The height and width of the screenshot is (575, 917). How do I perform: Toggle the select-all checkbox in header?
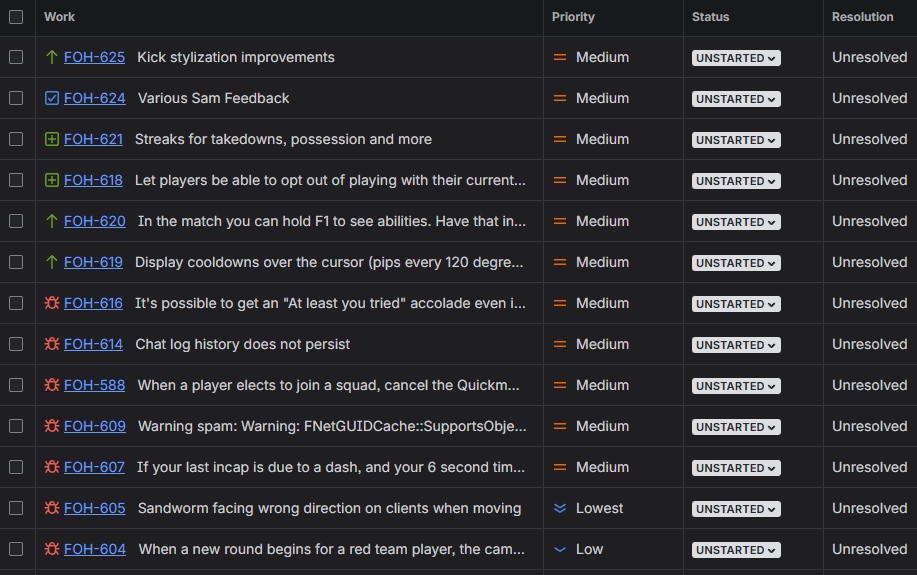coord(16,17)
